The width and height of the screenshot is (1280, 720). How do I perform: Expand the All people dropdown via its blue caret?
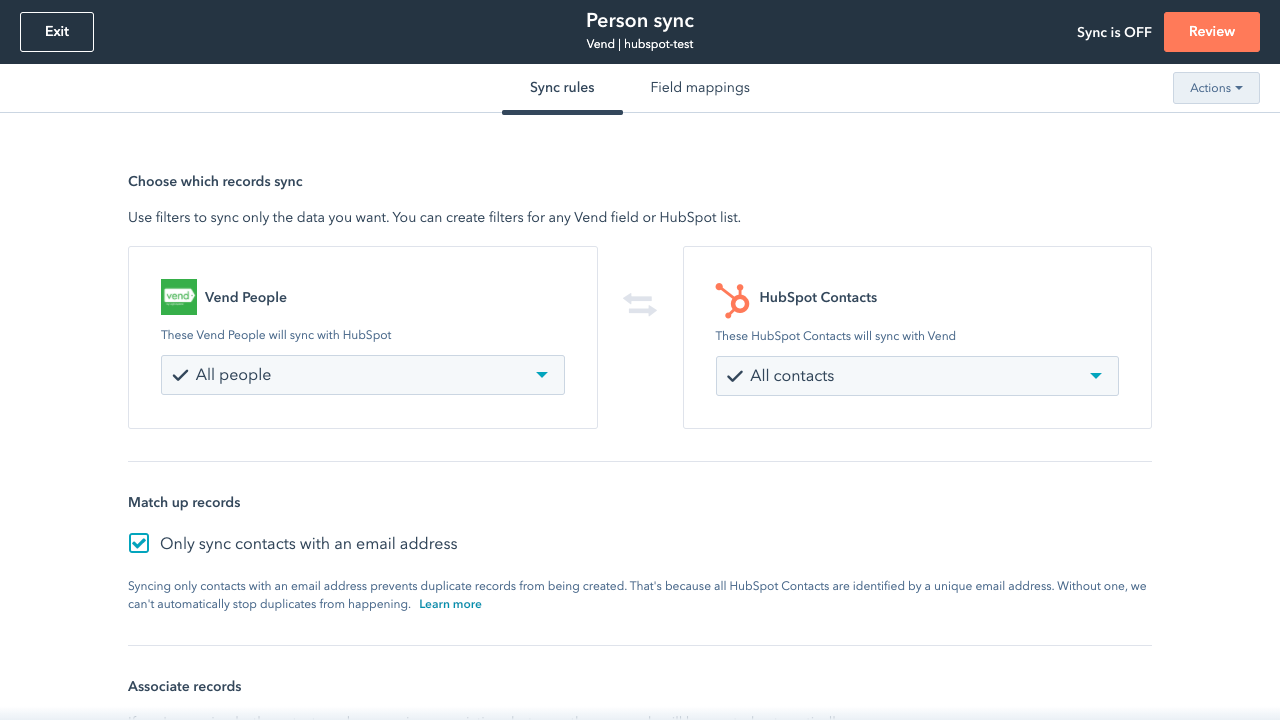[x=542, y=374]
